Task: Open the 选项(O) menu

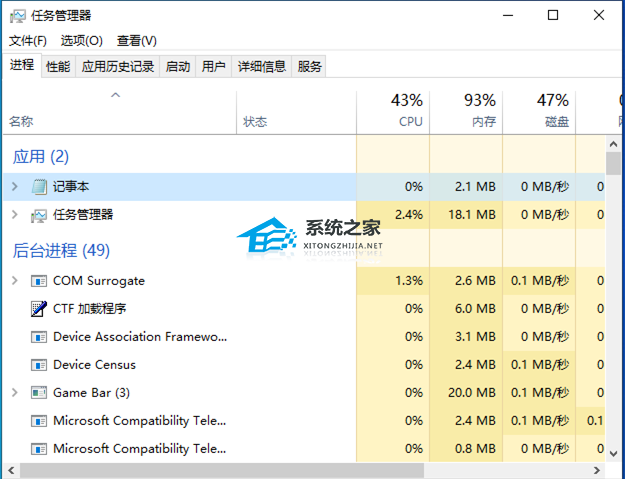Action: [x=81, y=40]
